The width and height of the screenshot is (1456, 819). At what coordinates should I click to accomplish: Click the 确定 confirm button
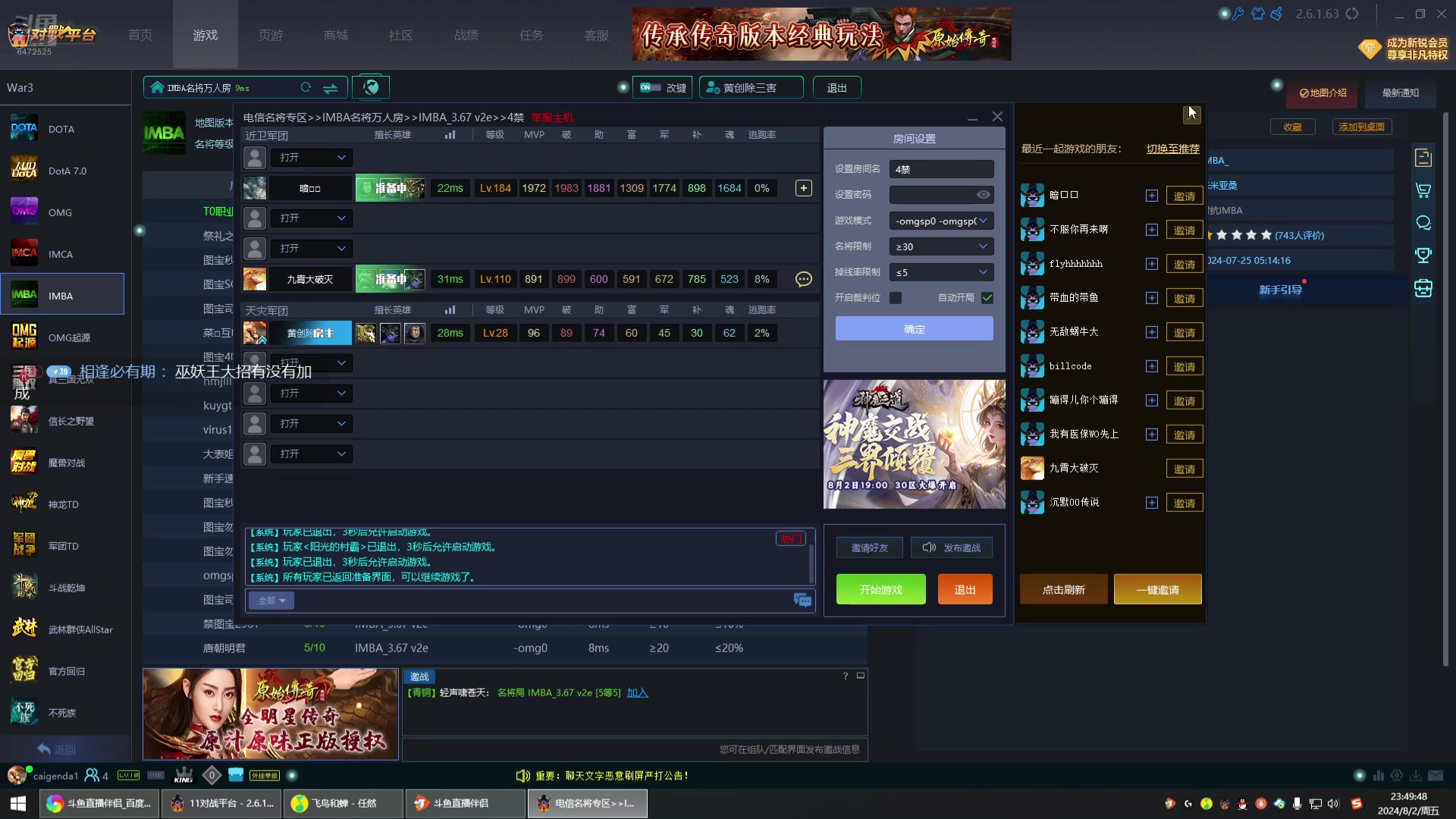[915, 328]
